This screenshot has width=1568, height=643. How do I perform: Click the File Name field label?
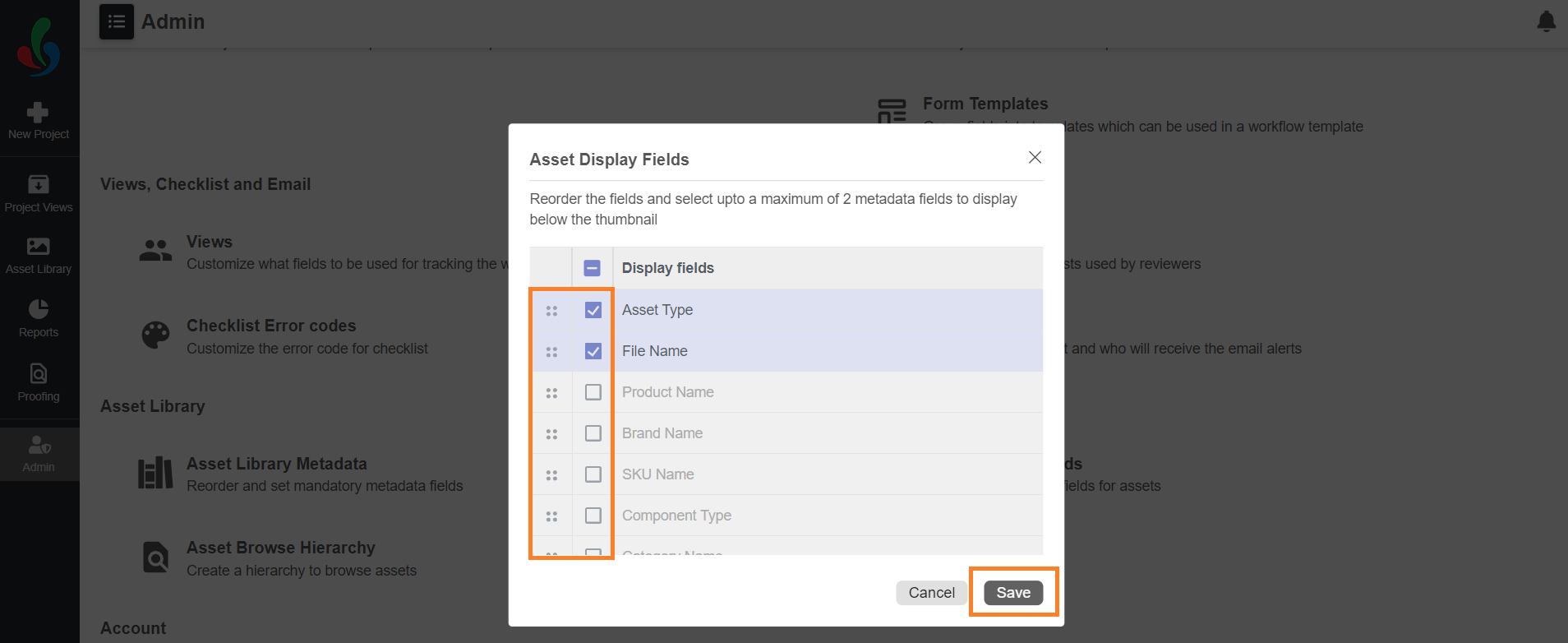tap(655, 351)
